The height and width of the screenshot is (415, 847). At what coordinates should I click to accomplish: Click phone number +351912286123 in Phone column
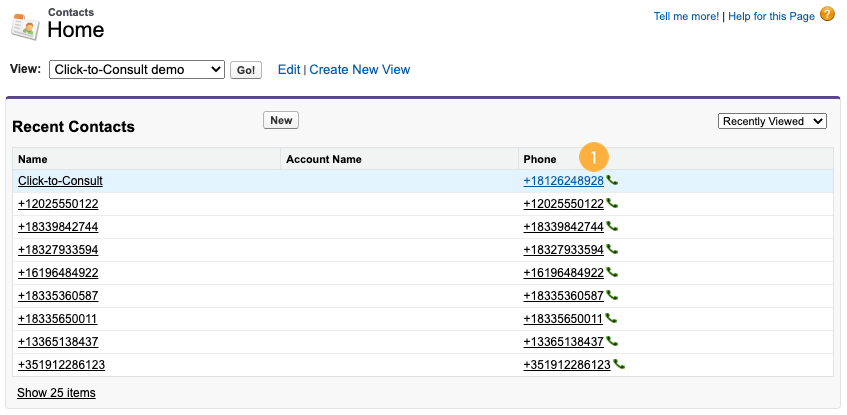point(567,365)
